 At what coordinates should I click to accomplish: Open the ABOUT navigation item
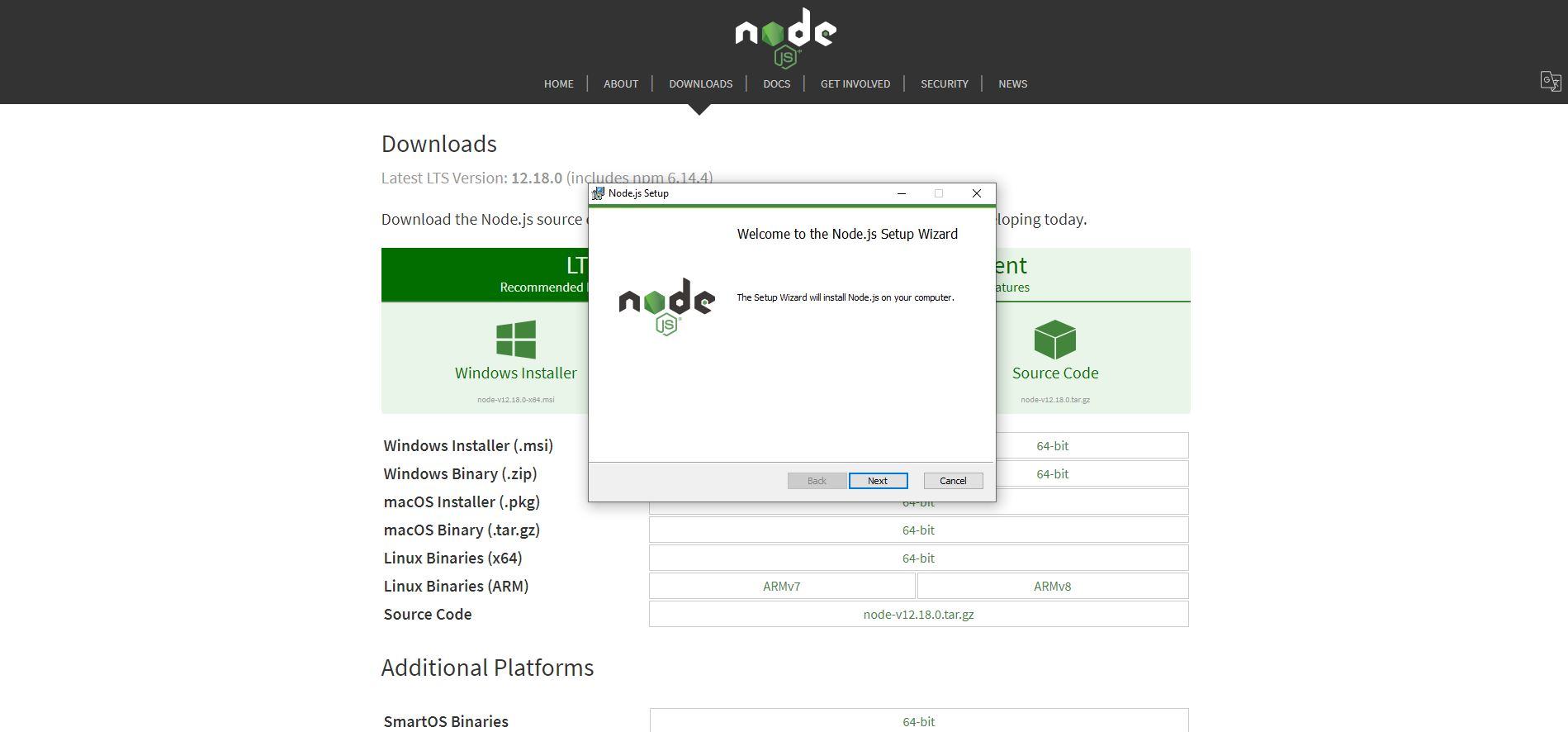point(620,83)
